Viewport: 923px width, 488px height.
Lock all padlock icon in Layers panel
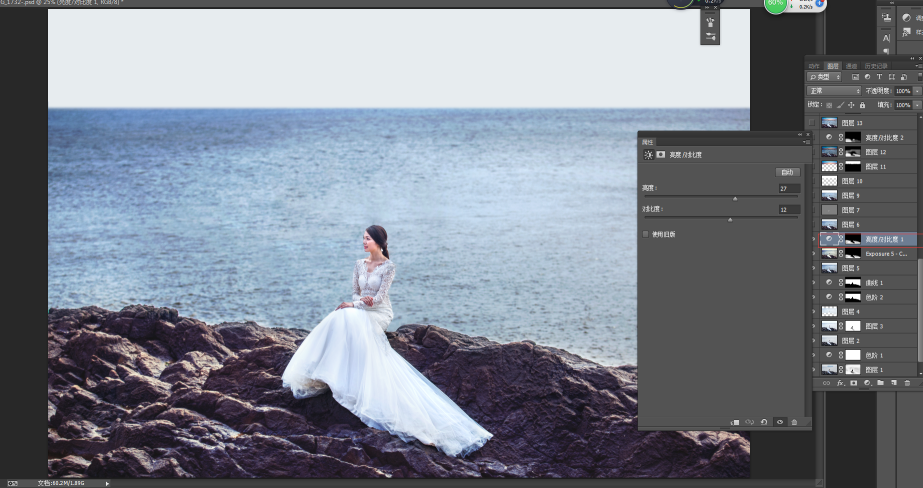[862, 105]
